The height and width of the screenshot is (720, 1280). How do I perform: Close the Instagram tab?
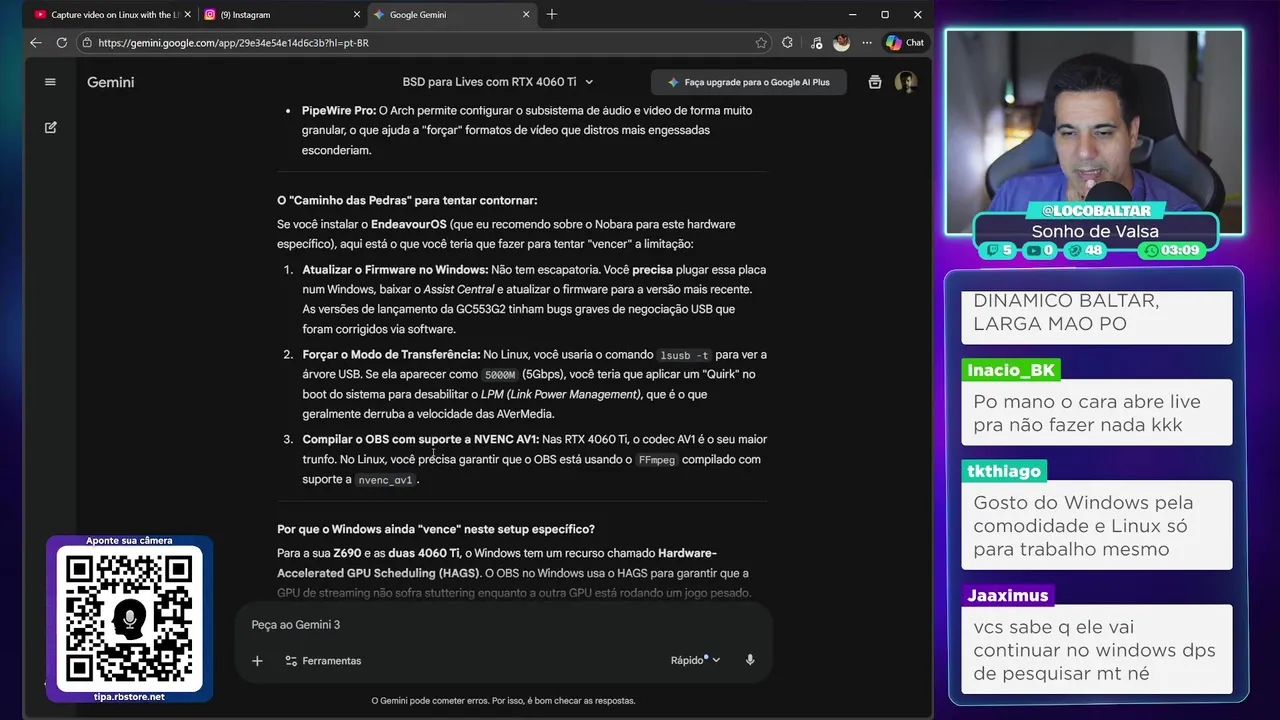tap(357, 15)
